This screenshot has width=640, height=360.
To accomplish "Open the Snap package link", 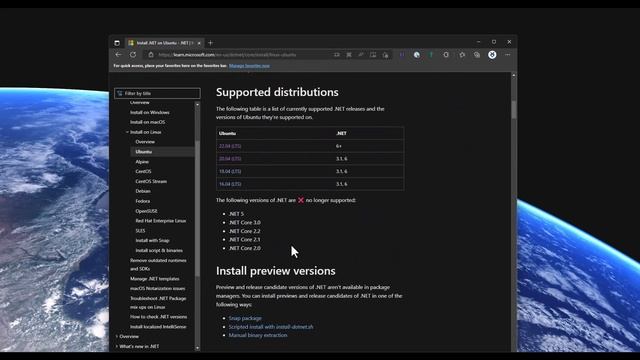I will click(x=245, y=318).
